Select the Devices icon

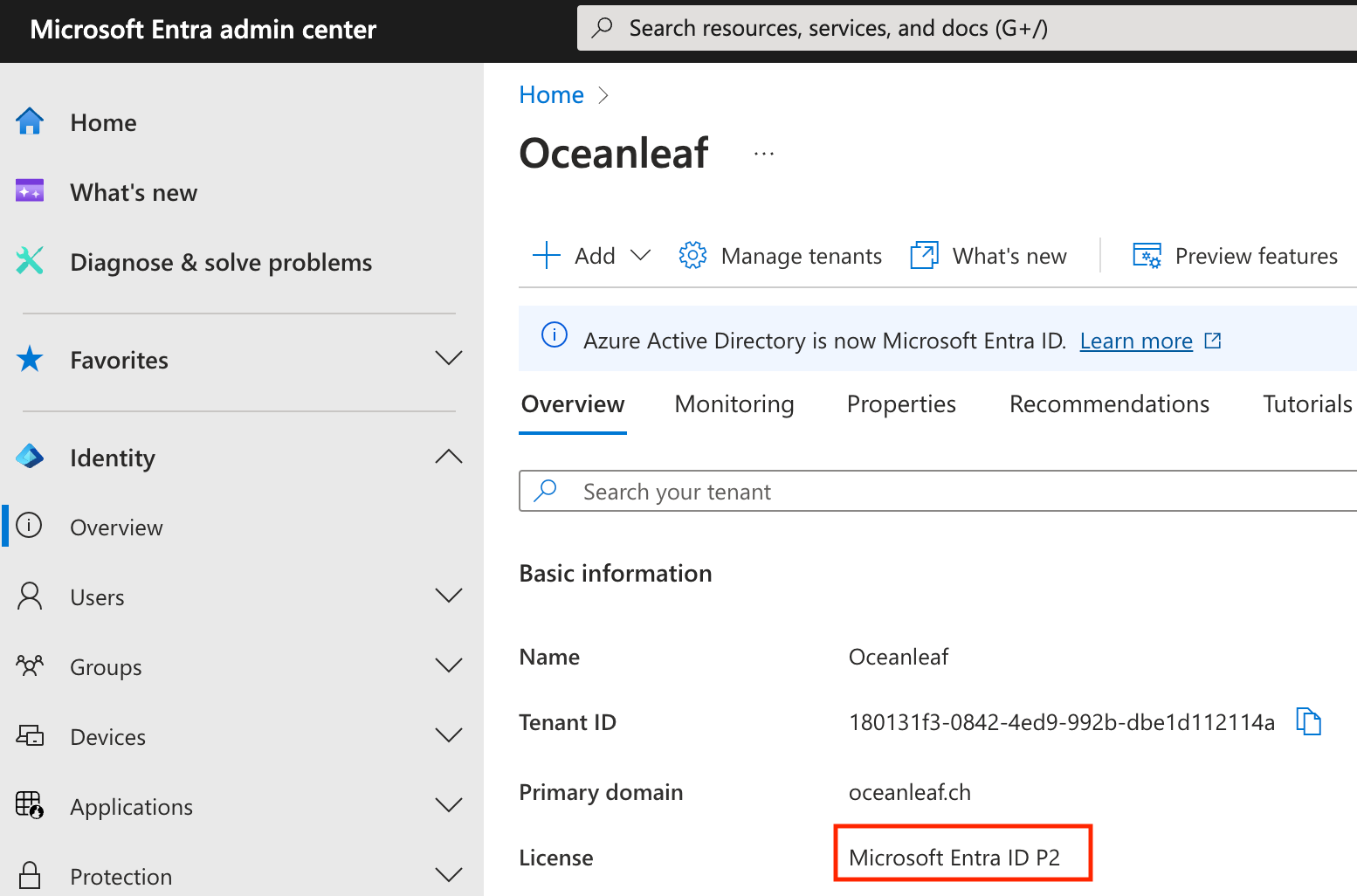pyautogui.click(x=30, y=736)
